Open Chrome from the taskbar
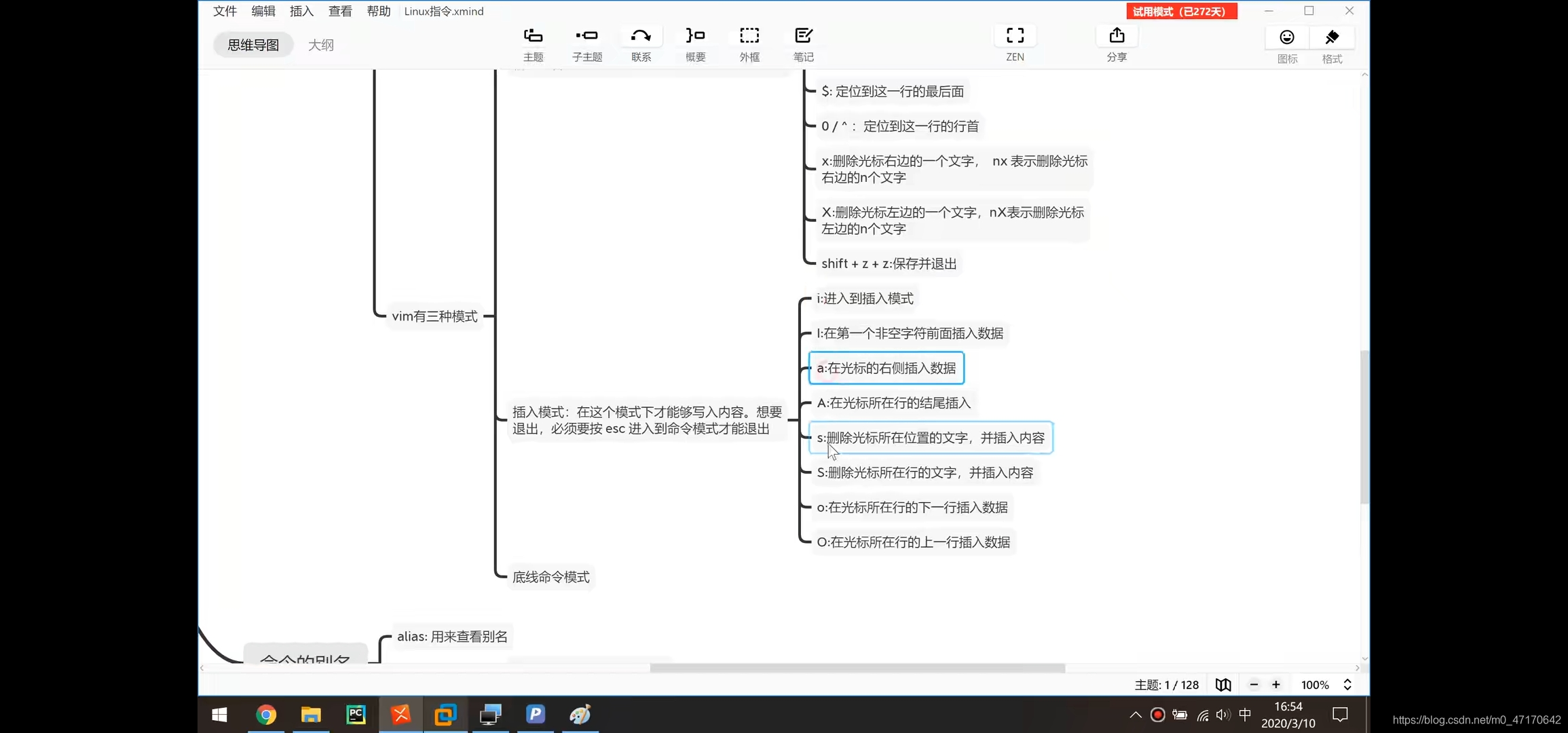The width and height of the screenshot is (1568, 733). (x=266, y=715)
